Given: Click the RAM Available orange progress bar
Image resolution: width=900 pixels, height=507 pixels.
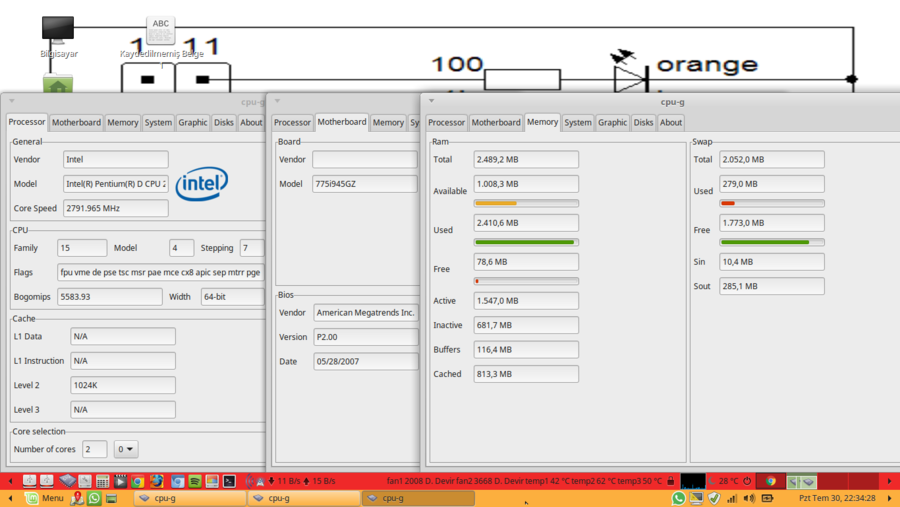Looking at the screenshot, I should point(526,203).
